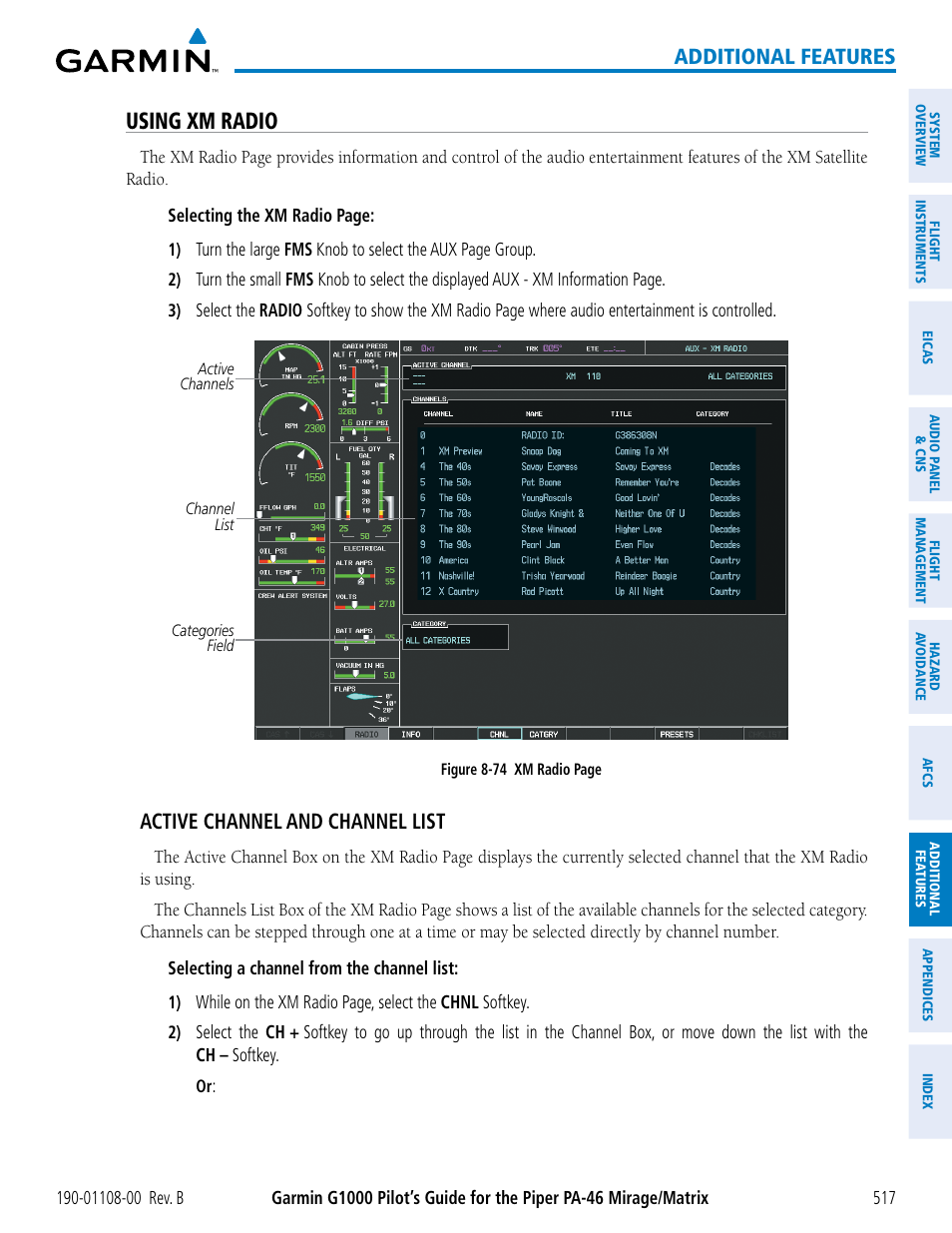Click the Channel List callout label
Viewport: 952px width, 1233px height.
(x=210, y=517)
